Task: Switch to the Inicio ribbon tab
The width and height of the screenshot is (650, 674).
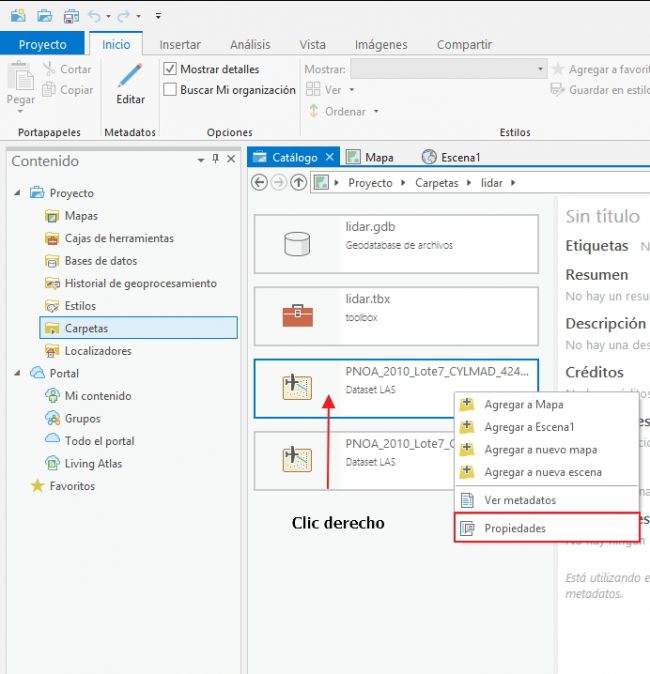Action: (116, 44)
